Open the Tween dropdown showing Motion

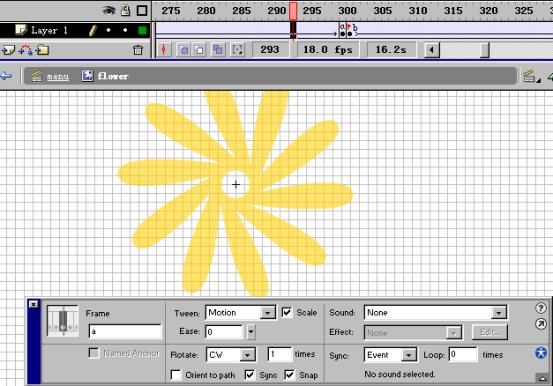coord(241,313)
